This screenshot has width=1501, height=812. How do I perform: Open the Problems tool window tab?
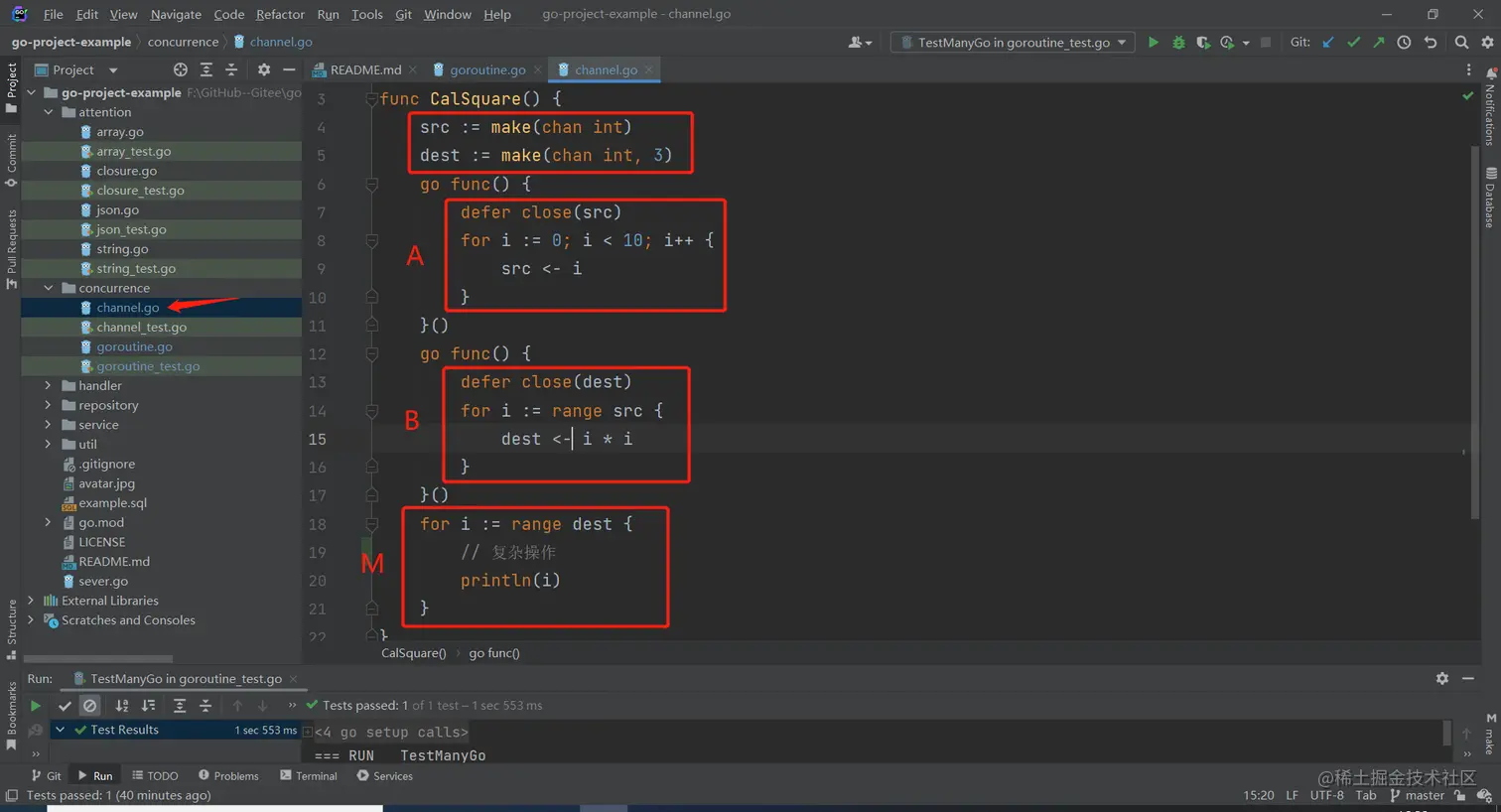228,776
